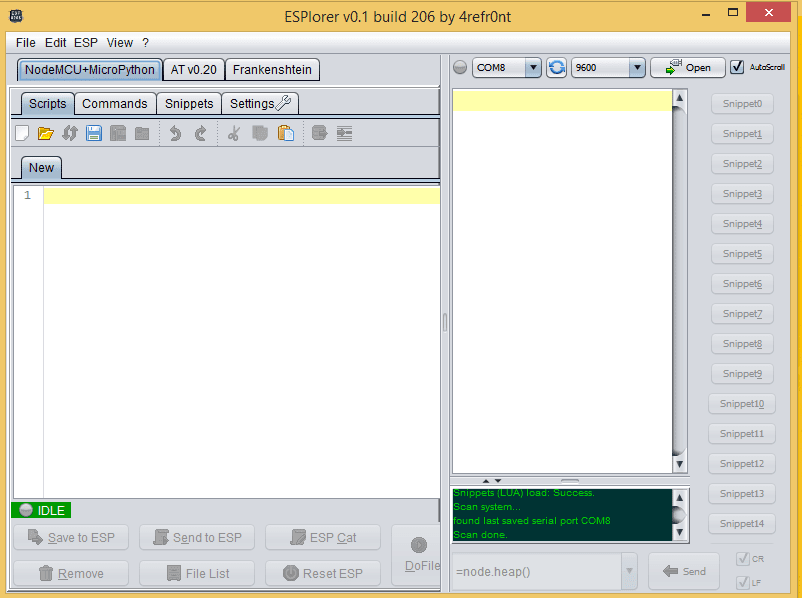Refresh serial port list with blue arrows icon
The width and height of the screenshot is (802, 598).
(557, 67)
